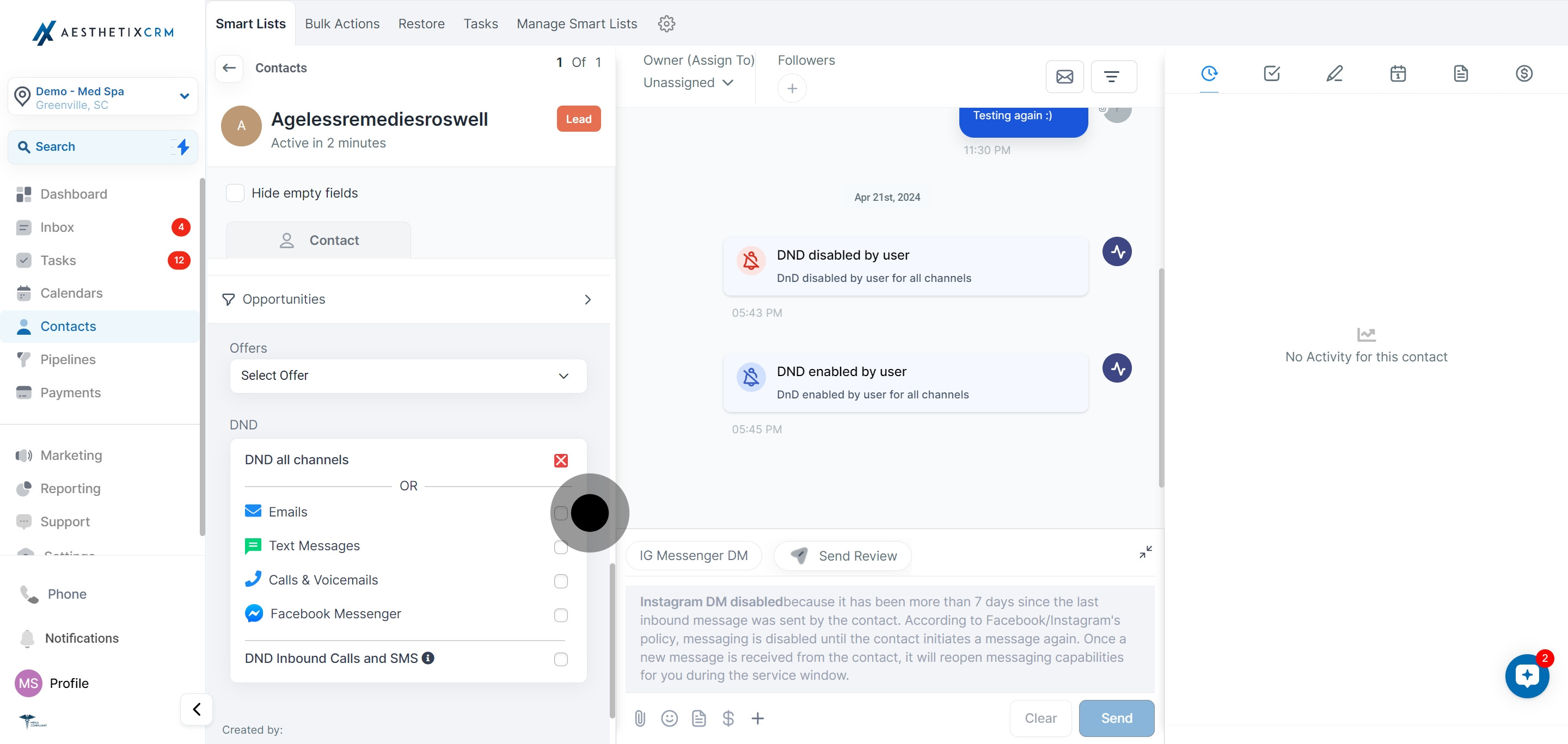Click the attachment paperclip icon
Viewport: 1568px width, 744px height.
click(x=639, y=718)
